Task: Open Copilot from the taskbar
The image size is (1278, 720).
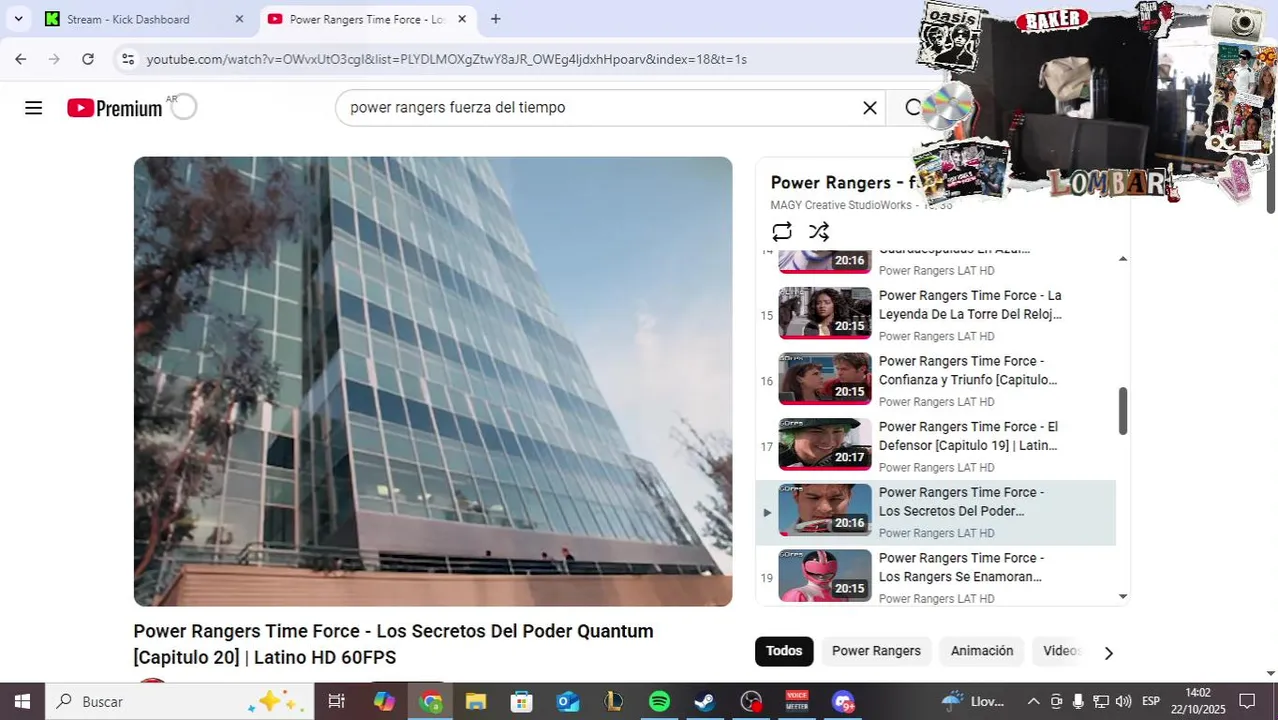Action: click(384, 701)
